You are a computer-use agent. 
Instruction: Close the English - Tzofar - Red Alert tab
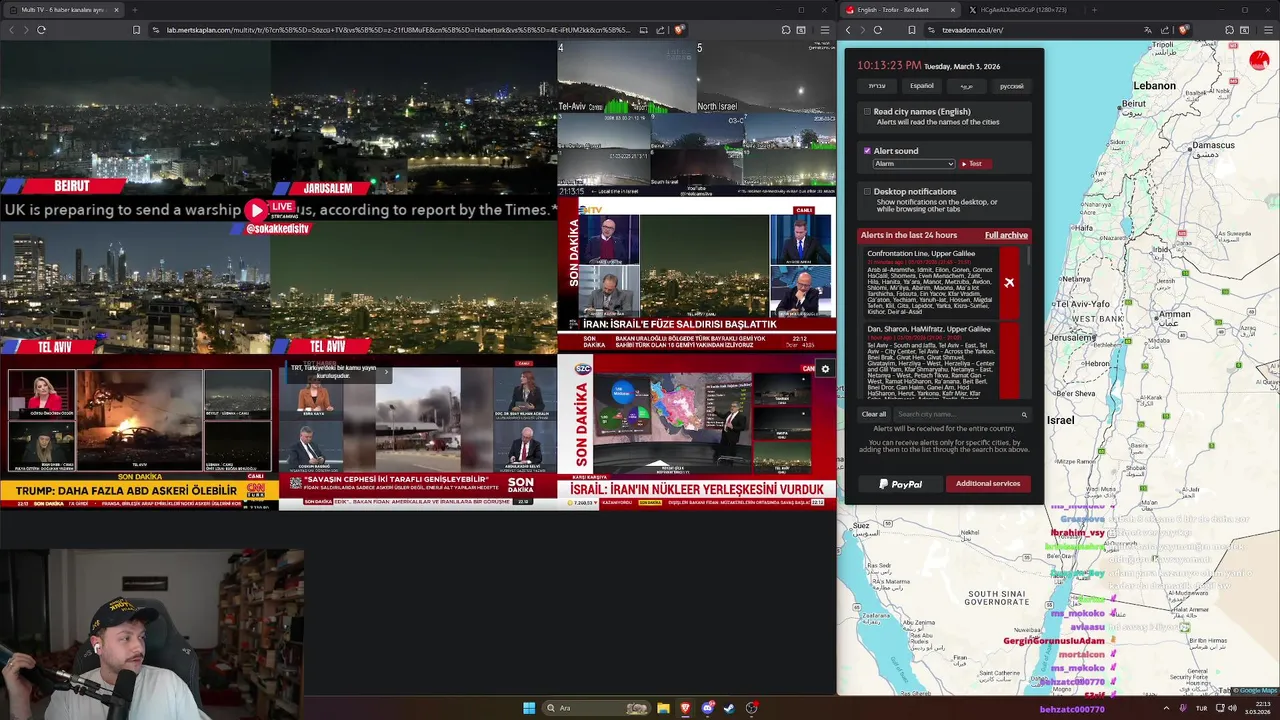coord(952,10)
